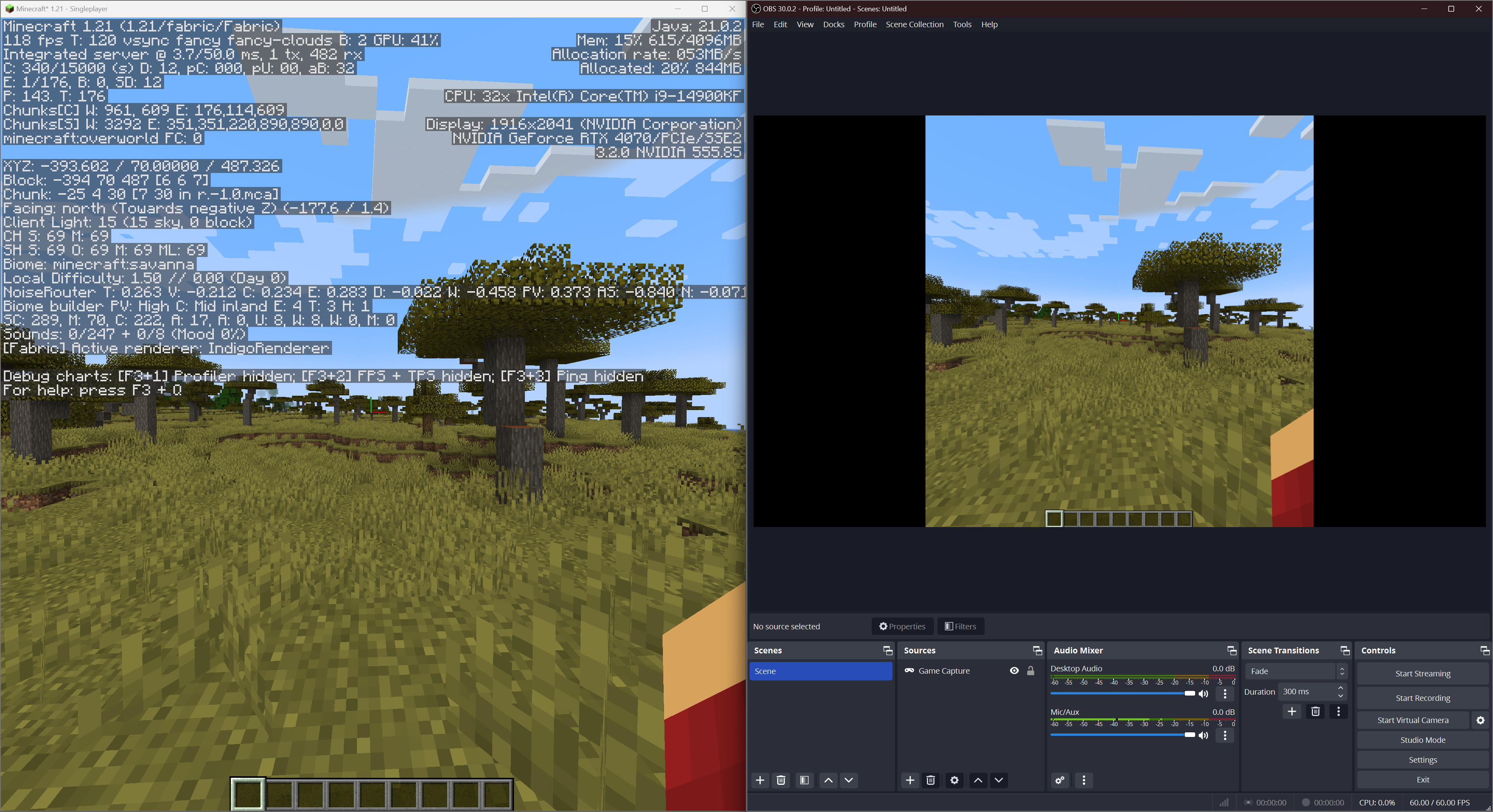
Task: Open OBS Tools menu
Action: click(x=962, y=24)
